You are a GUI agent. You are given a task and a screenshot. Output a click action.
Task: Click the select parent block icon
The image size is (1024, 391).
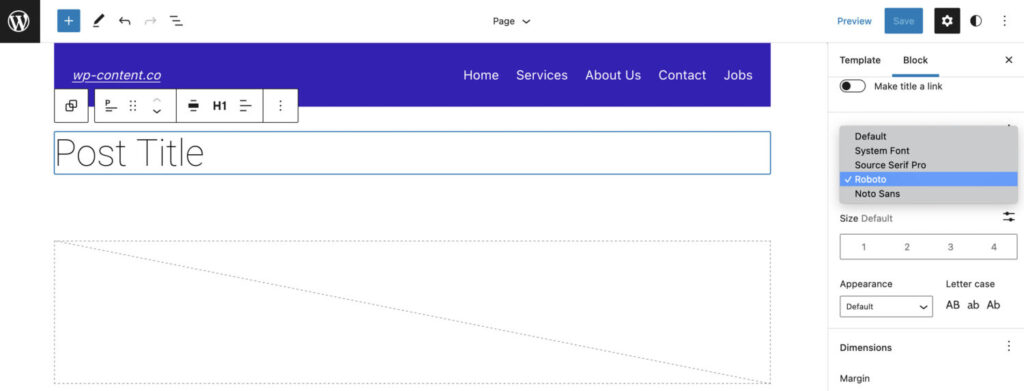pos(71,106)
